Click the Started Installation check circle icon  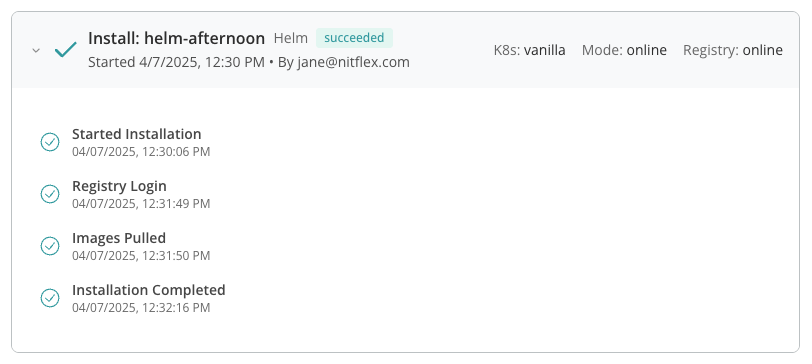50,142
